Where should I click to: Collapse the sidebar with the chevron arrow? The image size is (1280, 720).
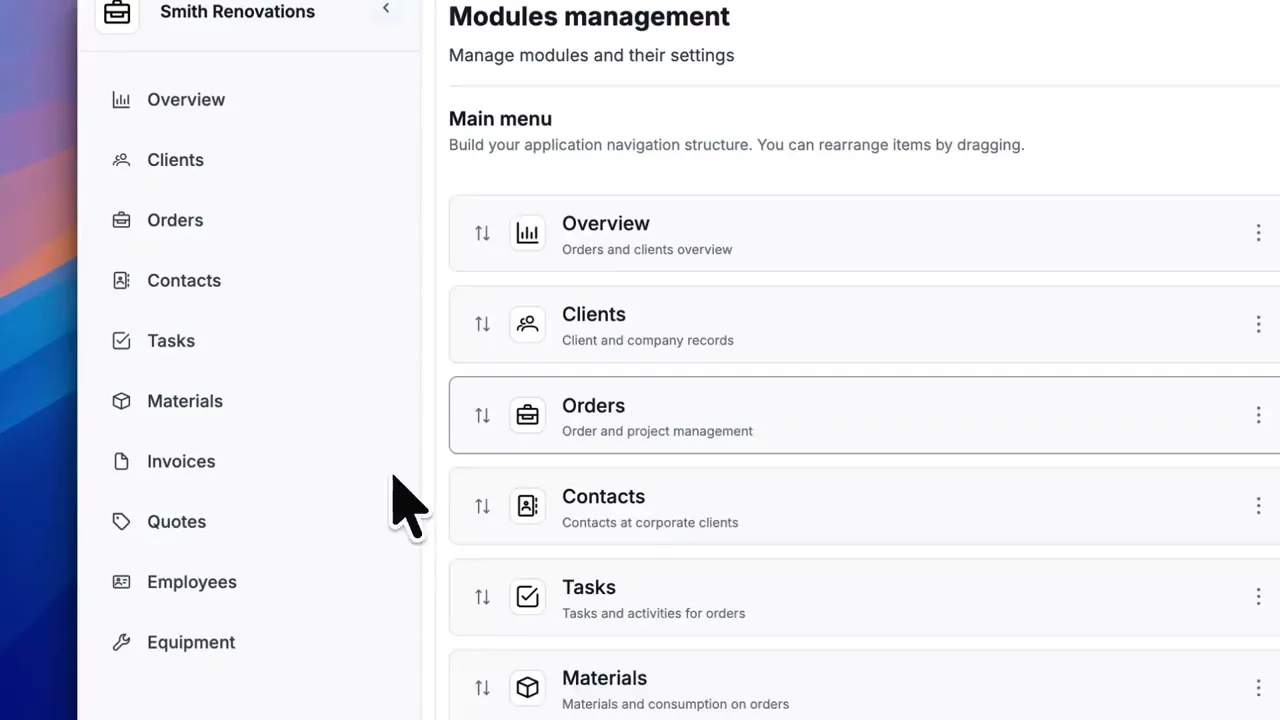point(386,9)
